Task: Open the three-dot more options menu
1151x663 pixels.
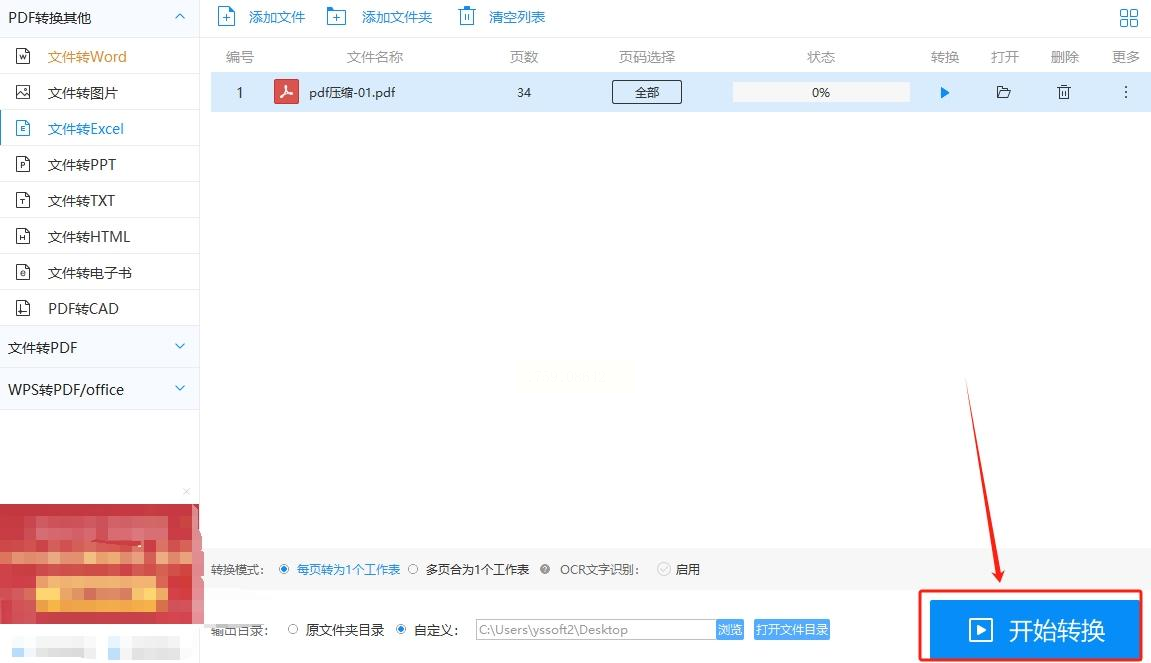Action: [x=1125, y=93]
